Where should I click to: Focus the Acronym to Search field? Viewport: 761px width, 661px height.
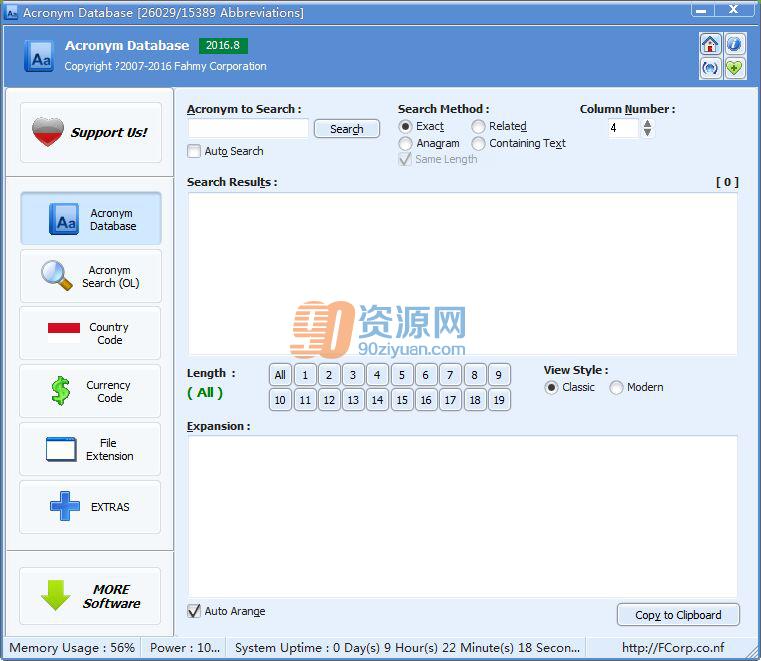[x=248, y=129]
